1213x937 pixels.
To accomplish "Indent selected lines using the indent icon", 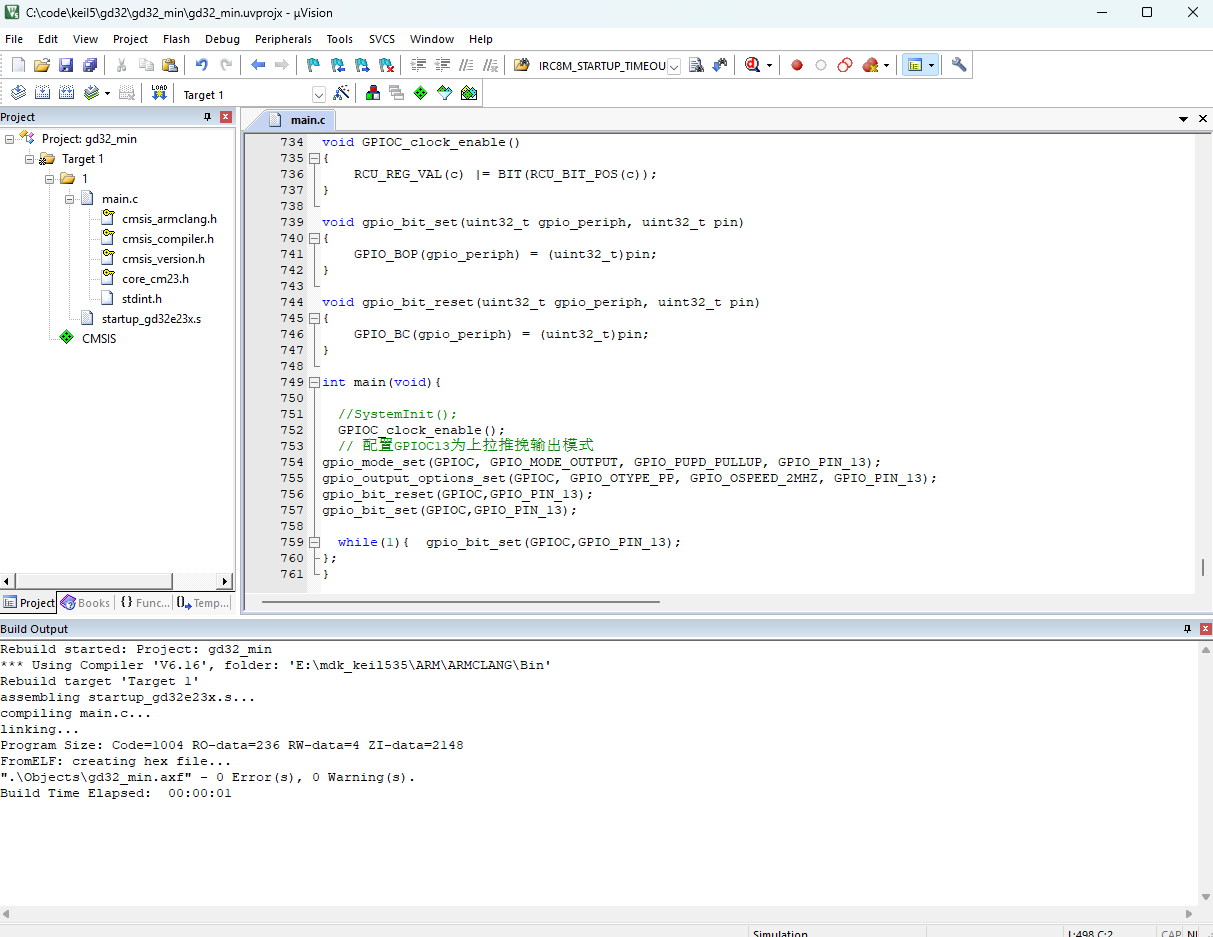I will point(418,65).
